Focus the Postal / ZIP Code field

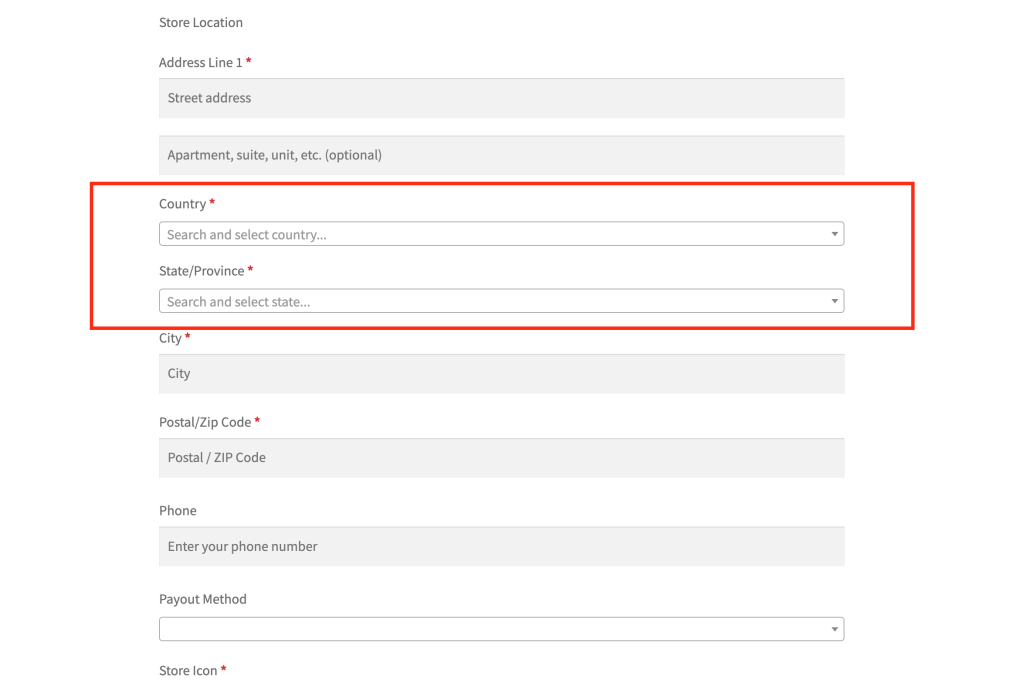pos(500,457)
